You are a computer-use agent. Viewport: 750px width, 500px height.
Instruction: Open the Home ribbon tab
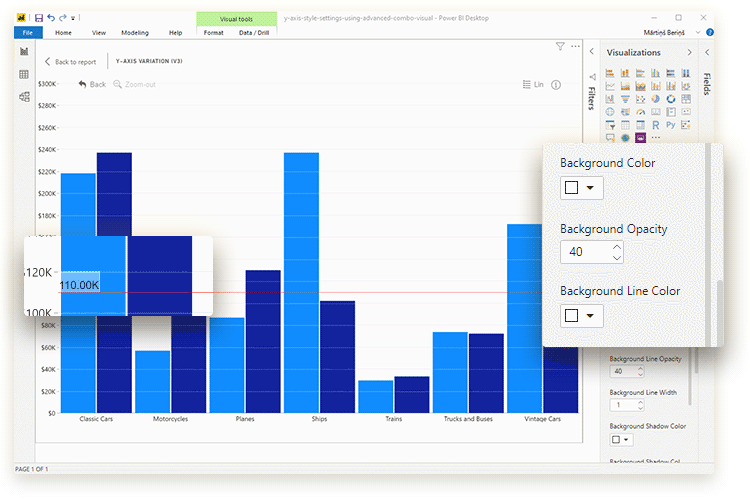[63, 33]
